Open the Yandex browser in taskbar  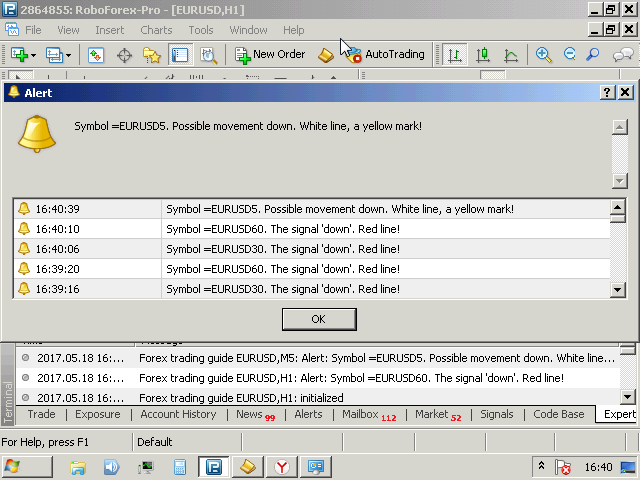(283, 466)
